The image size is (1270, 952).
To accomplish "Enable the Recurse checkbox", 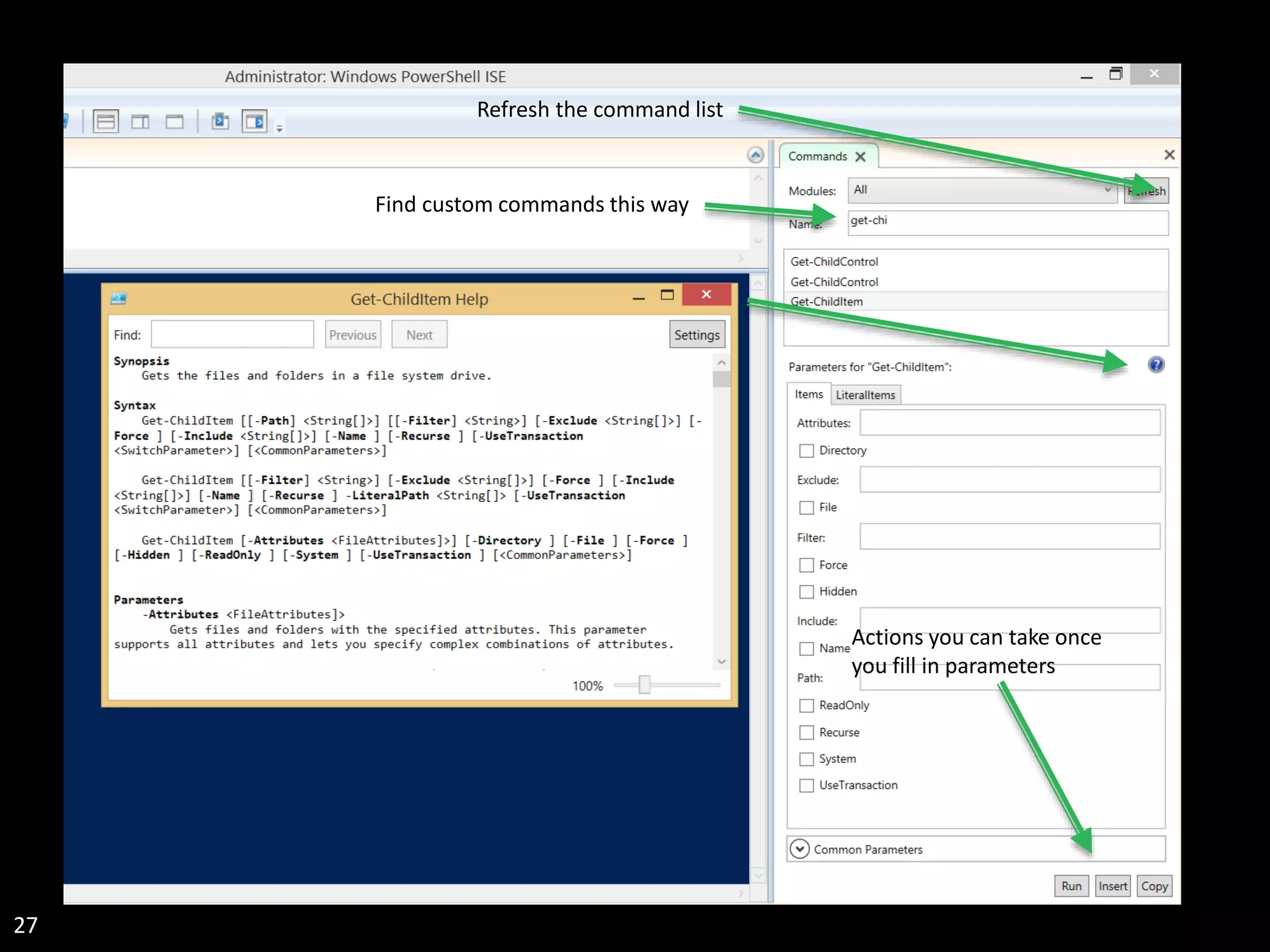I will [x=806, y=733].
